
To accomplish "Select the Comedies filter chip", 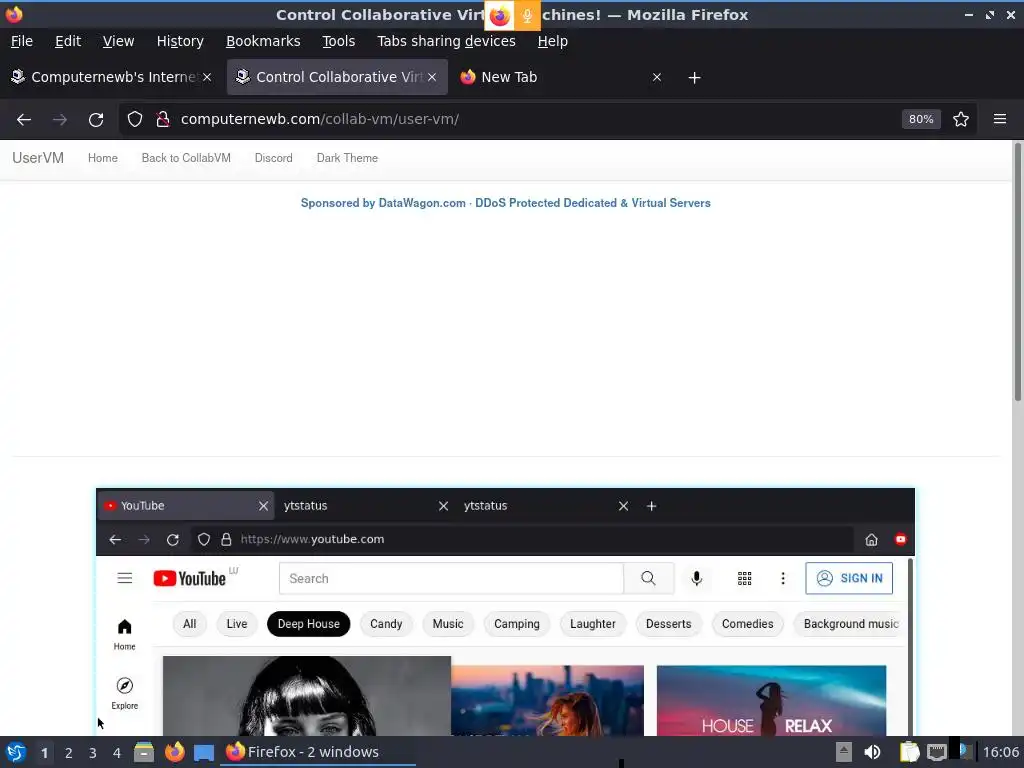I will [747, 624].
